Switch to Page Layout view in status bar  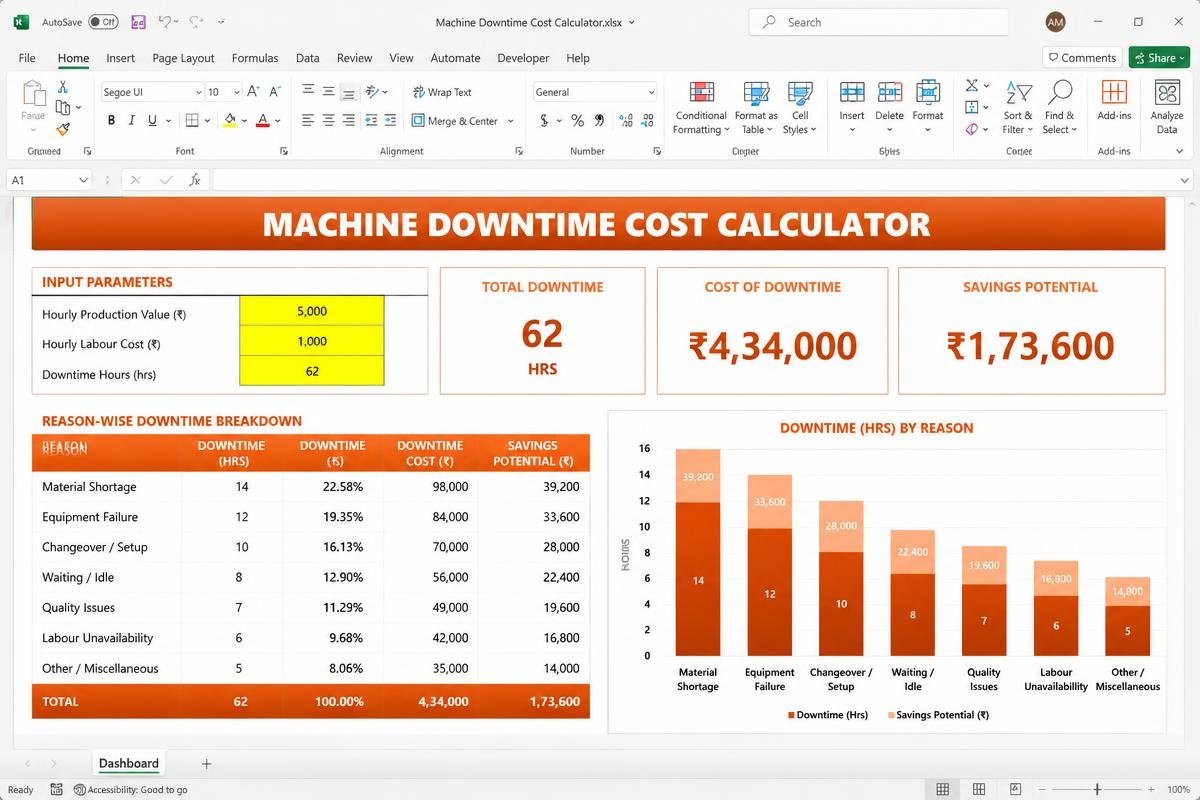[x=979, y=789]
